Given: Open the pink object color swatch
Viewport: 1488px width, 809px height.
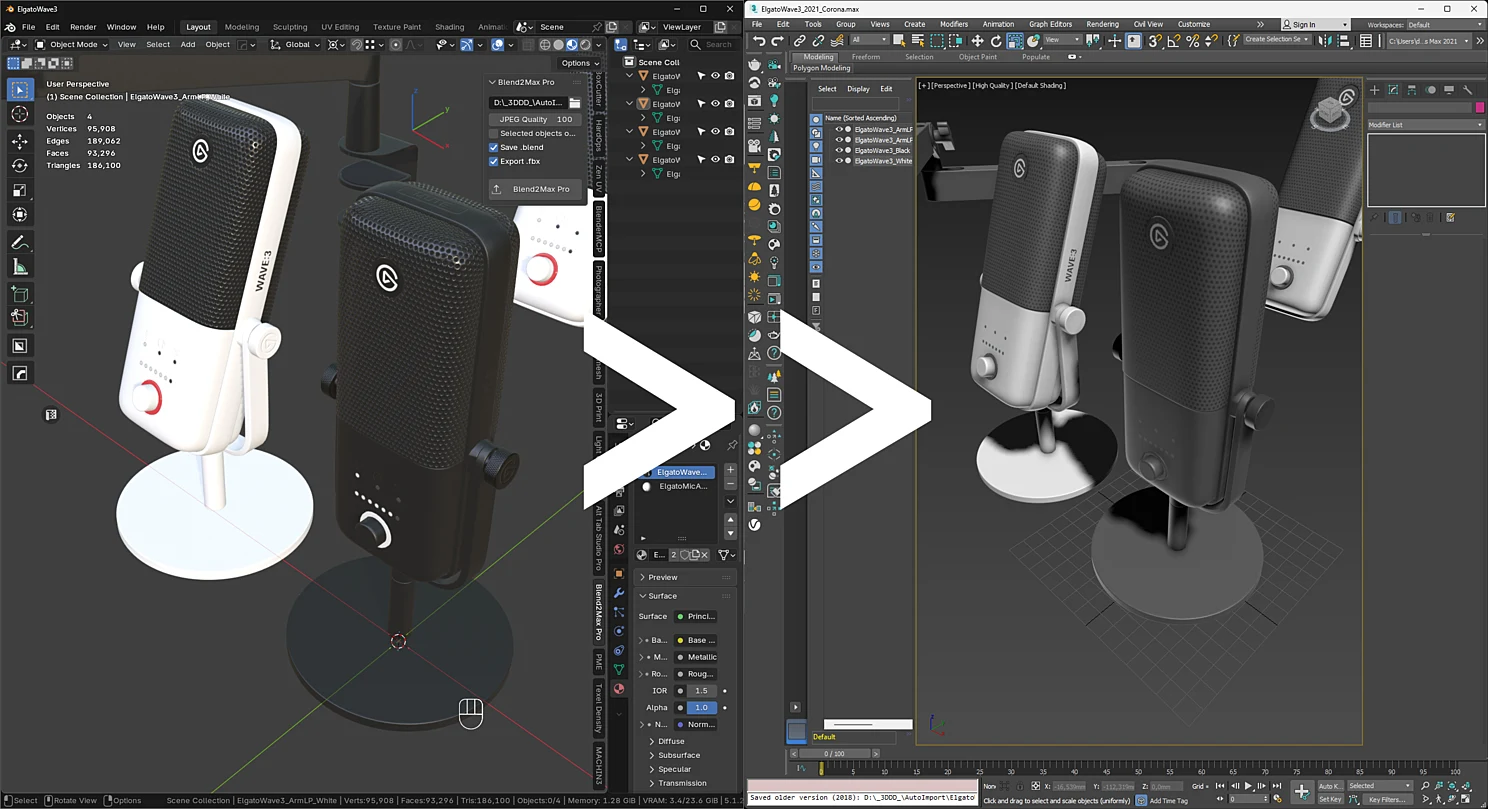Looking at the screenshot, I should (x=1479, y=107).
